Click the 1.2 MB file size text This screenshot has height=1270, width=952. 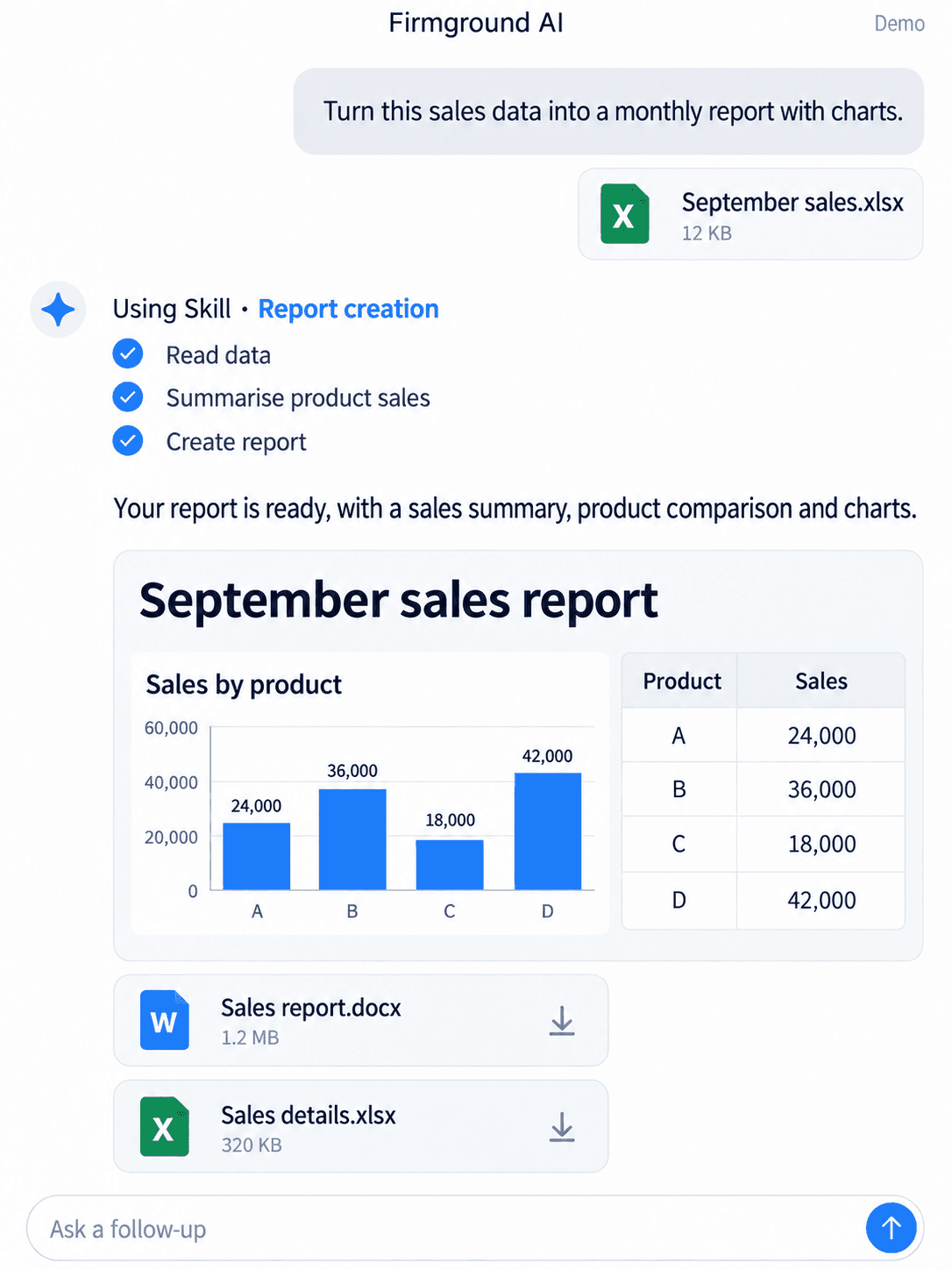coord(250,1038)
